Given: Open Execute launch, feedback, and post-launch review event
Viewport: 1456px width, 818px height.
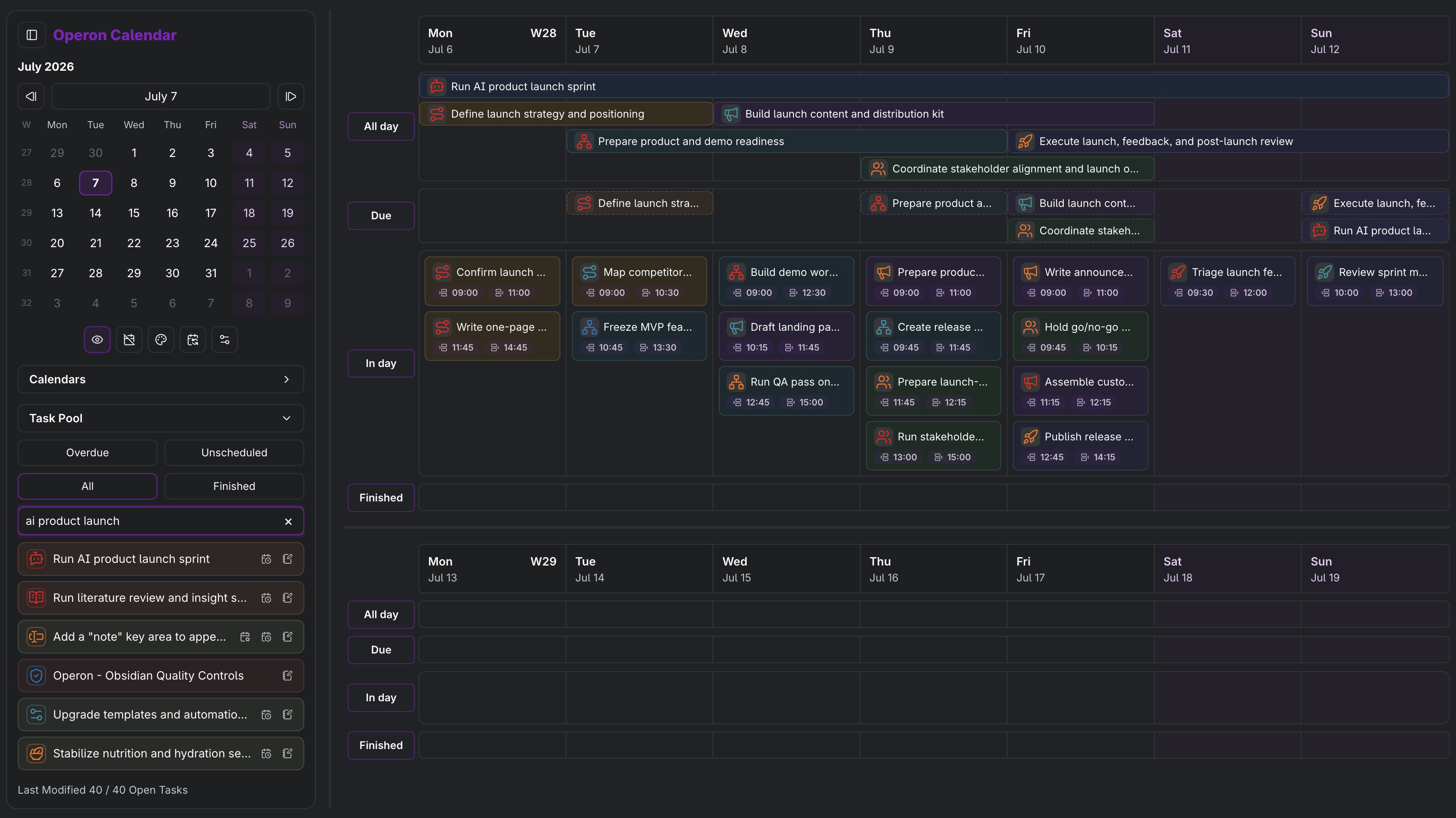Looking at the screenshot, I should 1228,141.
